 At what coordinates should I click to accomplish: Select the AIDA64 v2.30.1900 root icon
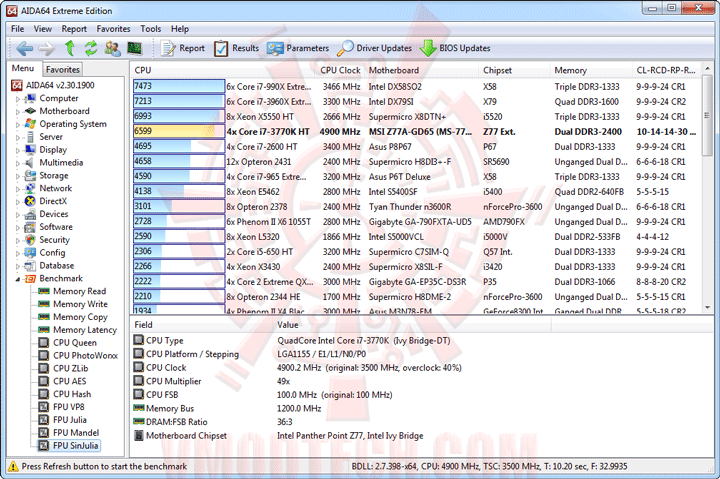pyautogui.click(x=17, y=85)
